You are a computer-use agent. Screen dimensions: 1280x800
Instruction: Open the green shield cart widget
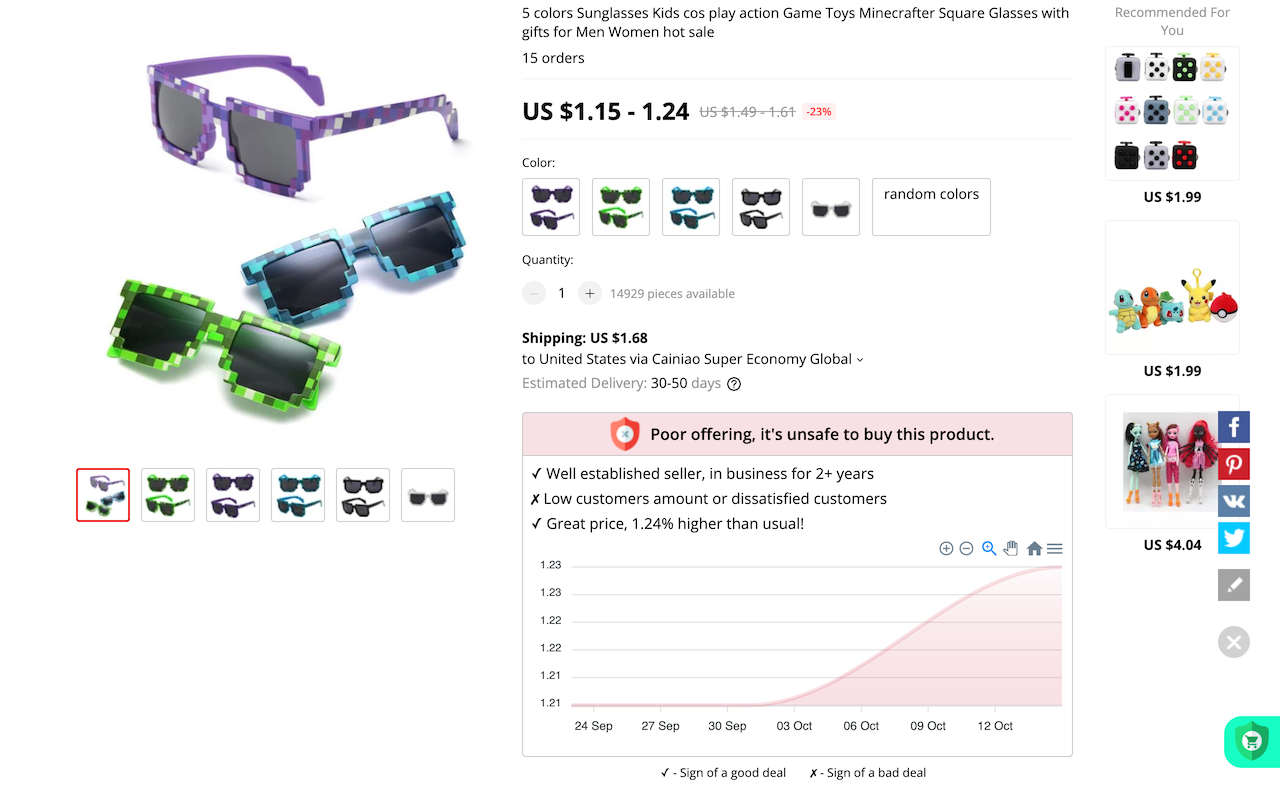(1251, 741)
